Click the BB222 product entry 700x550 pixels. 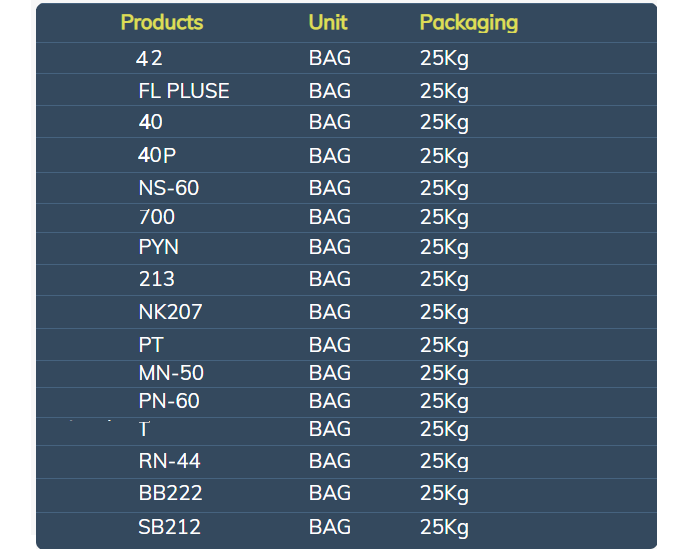tap(171, 493)
